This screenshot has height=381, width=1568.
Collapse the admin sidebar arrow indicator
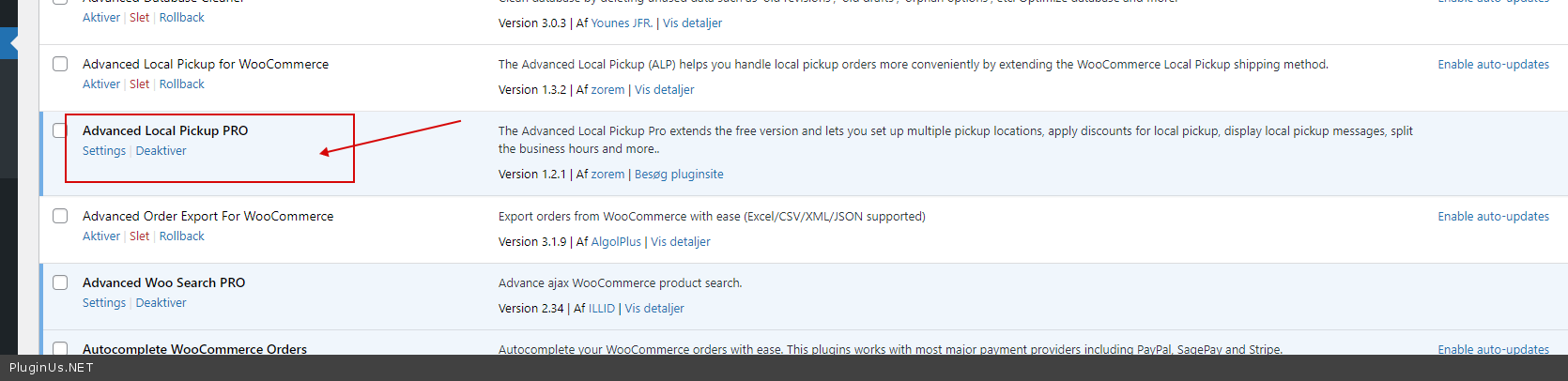[x=11, y=43]
